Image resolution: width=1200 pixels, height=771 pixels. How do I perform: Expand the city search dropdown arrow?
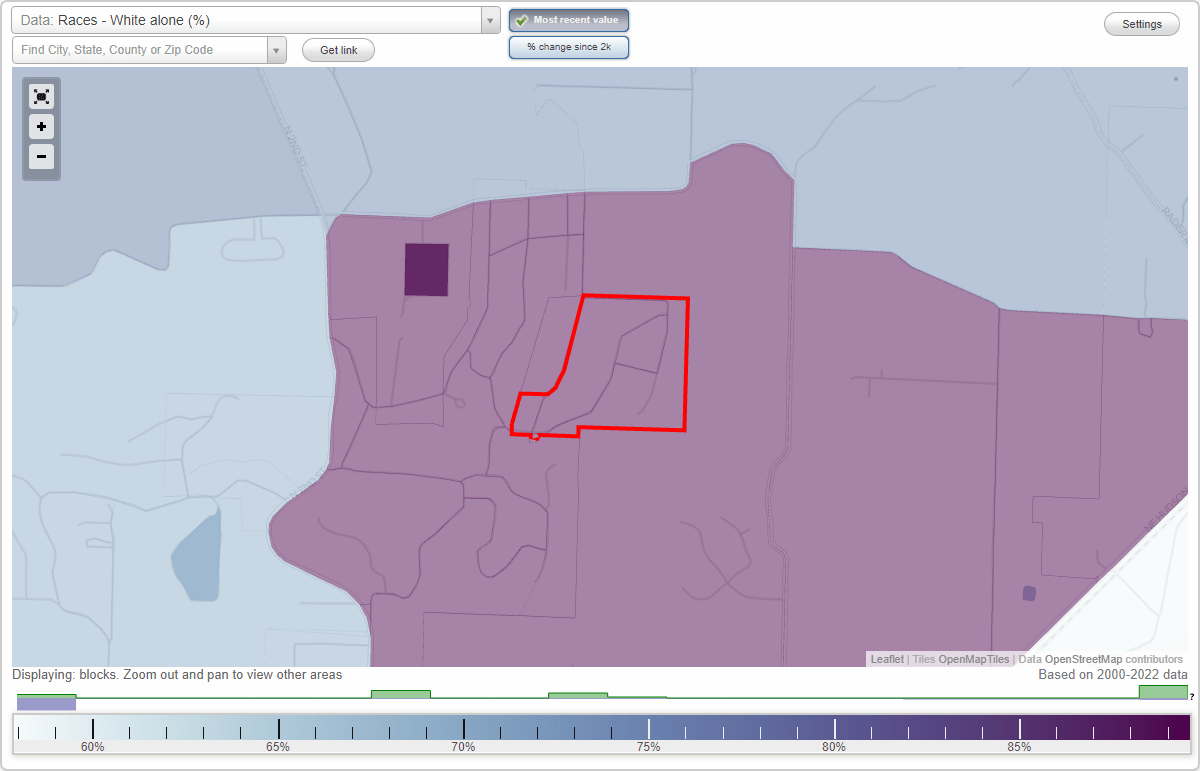pyautogui.click(x=277, y=50)
